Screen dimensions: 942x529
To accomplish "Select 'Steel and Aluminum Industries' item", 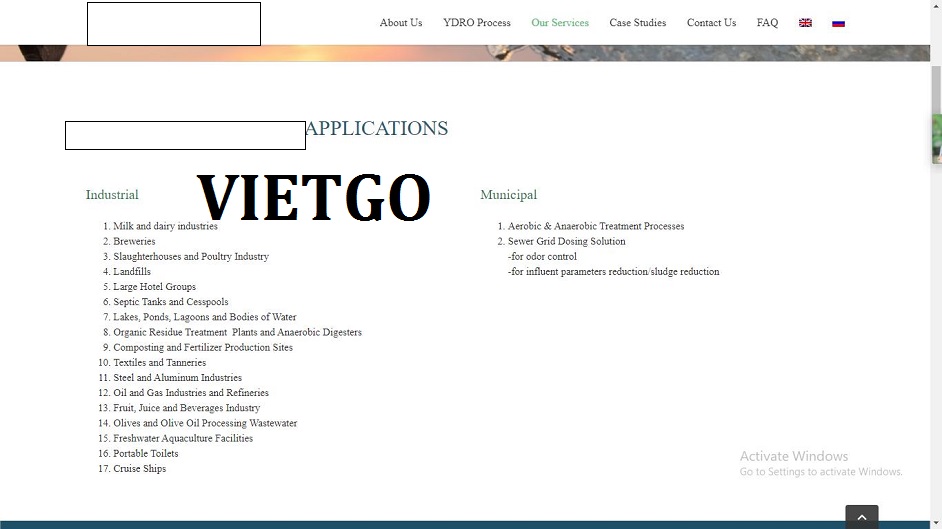I will (177, 378).
